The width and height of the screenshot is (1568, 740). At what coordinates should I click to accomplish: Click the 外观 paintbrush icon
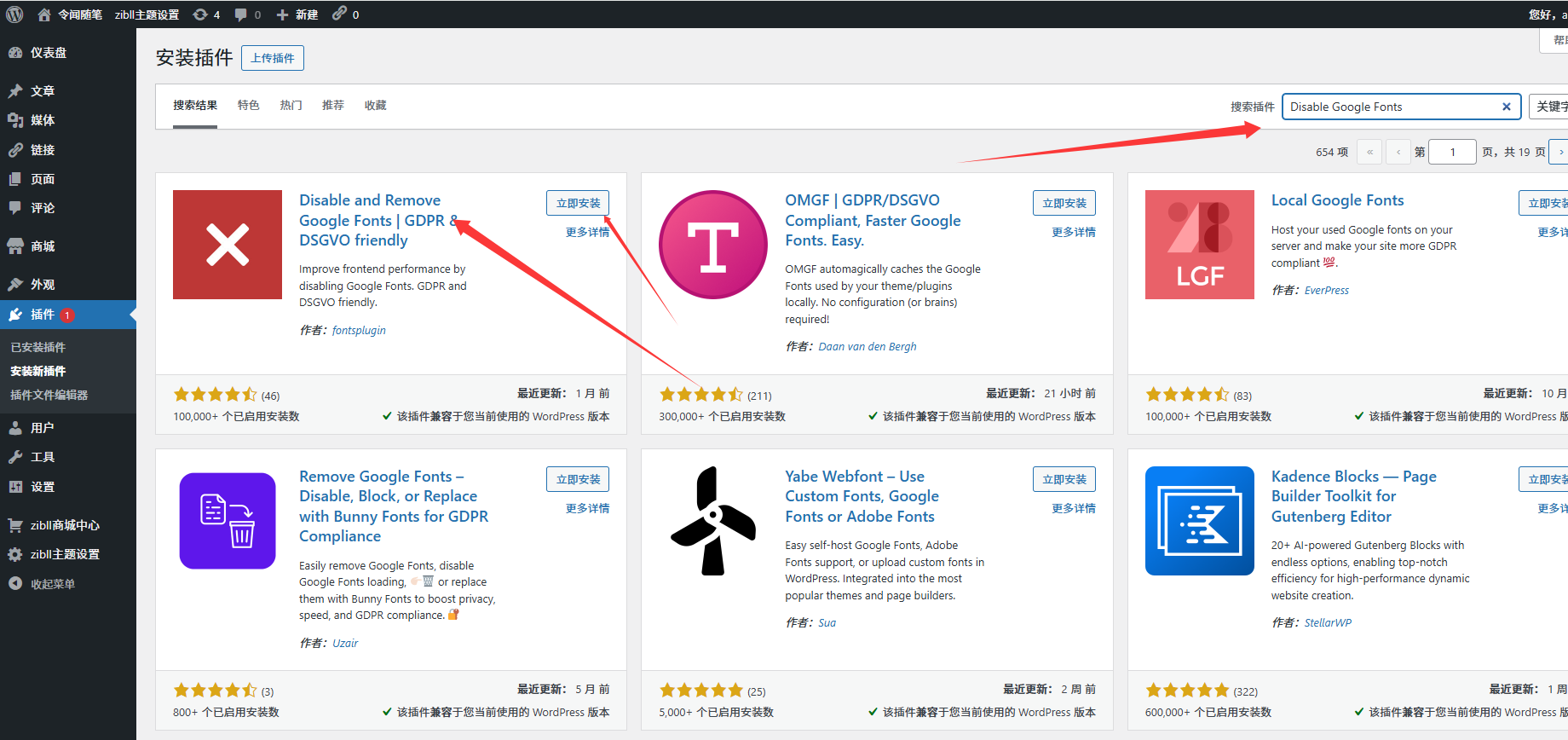(15, 285)
